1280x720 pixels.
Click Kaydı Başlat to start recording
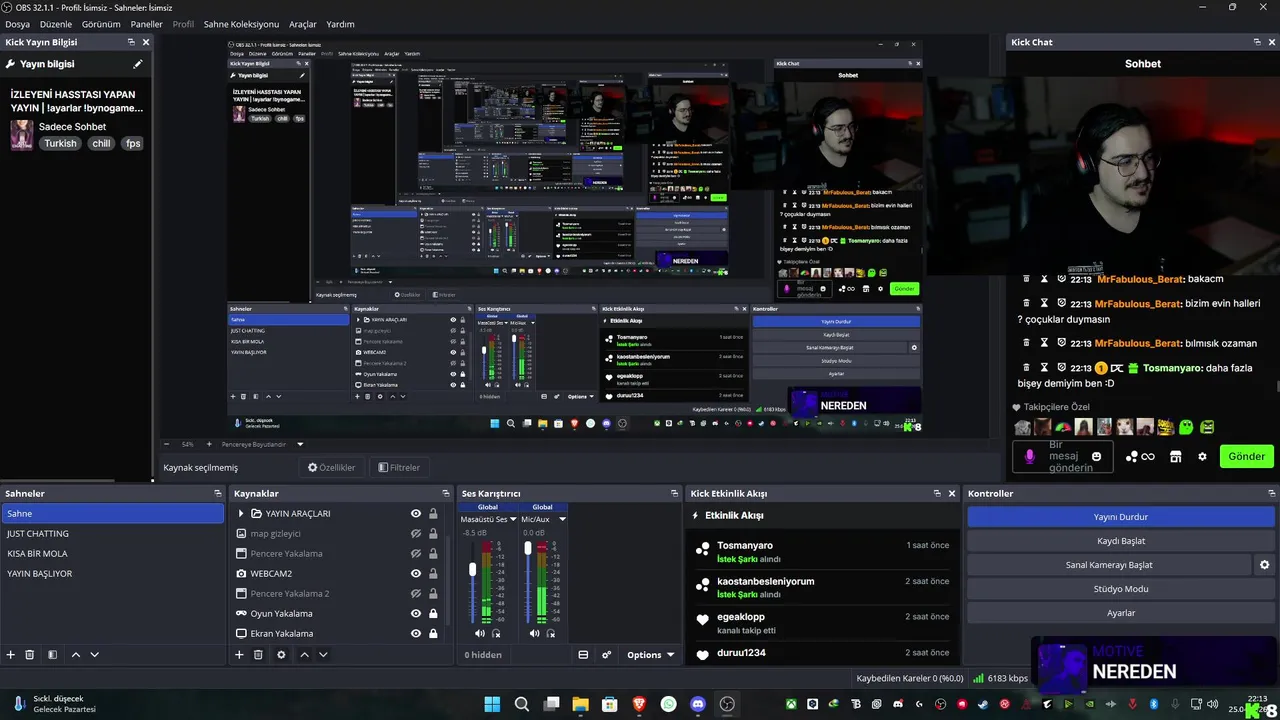pos(1120,541)
